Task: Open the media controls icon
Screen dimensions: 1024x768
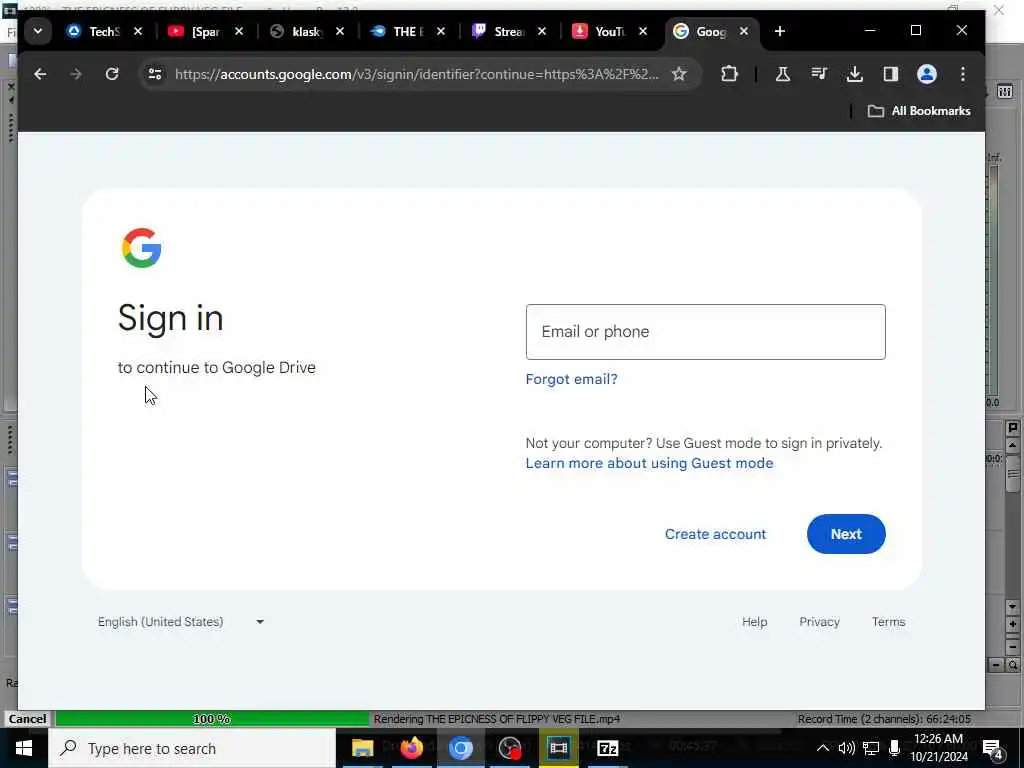Action: tap(819, 74)
